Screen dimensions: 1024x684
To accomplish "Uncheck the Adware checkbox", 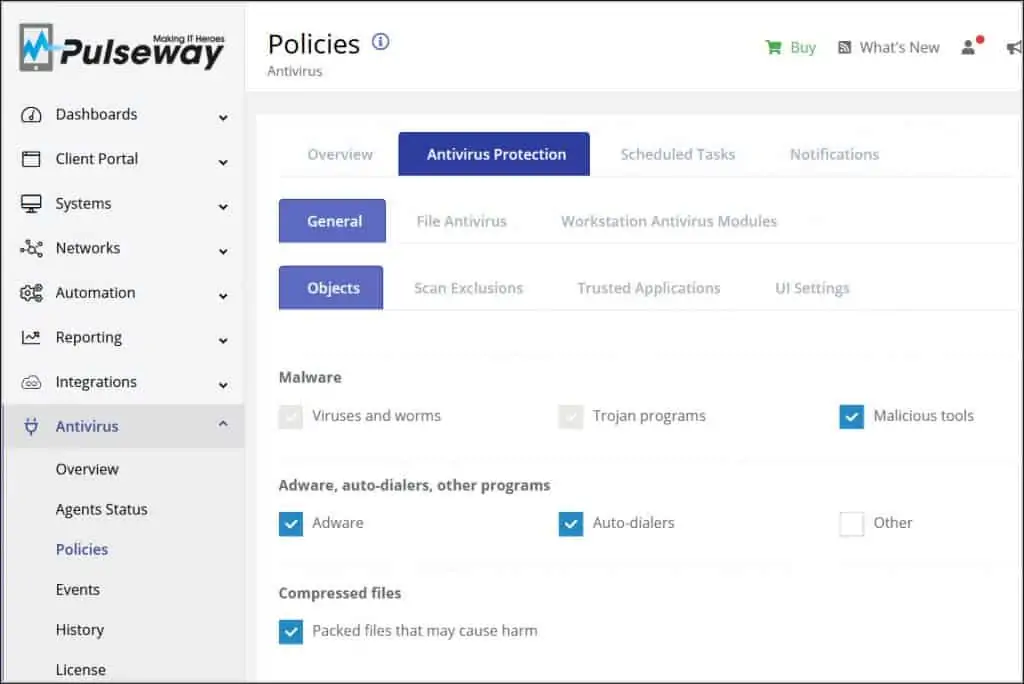I will pyautogui.click(x=291, y=523).
